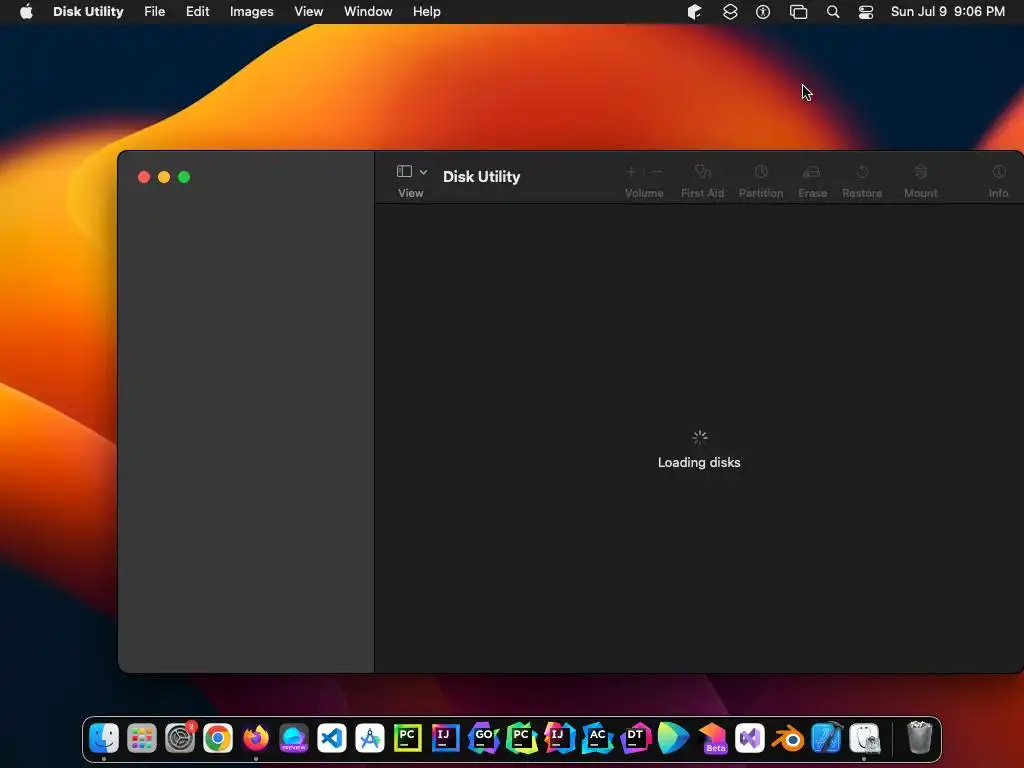Screen dimensions: 1024x768
Task: Open the green-blue triangle Dock app
Action: (673, 739)
